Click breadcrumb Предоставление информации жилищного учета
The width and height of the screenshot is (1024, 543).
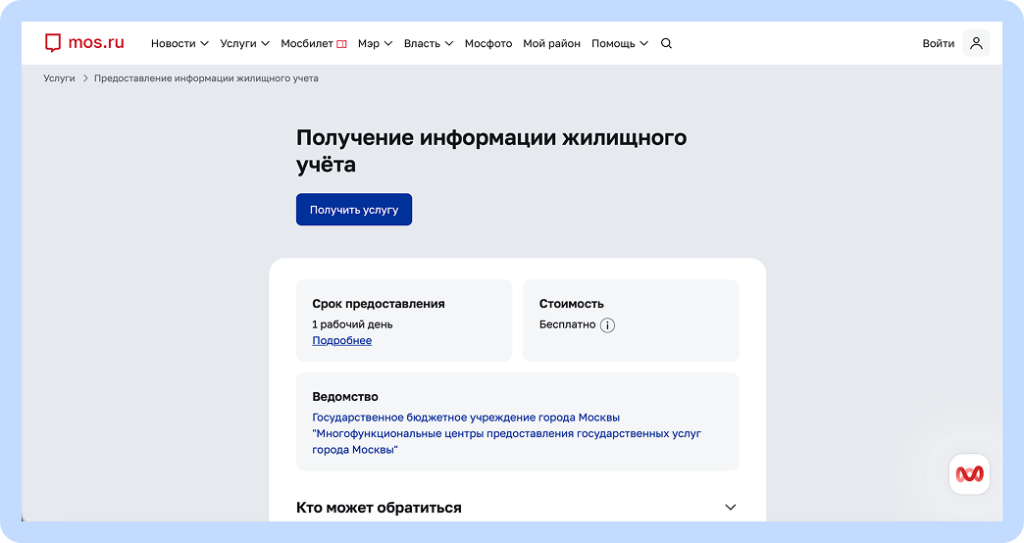pos(206,78)
